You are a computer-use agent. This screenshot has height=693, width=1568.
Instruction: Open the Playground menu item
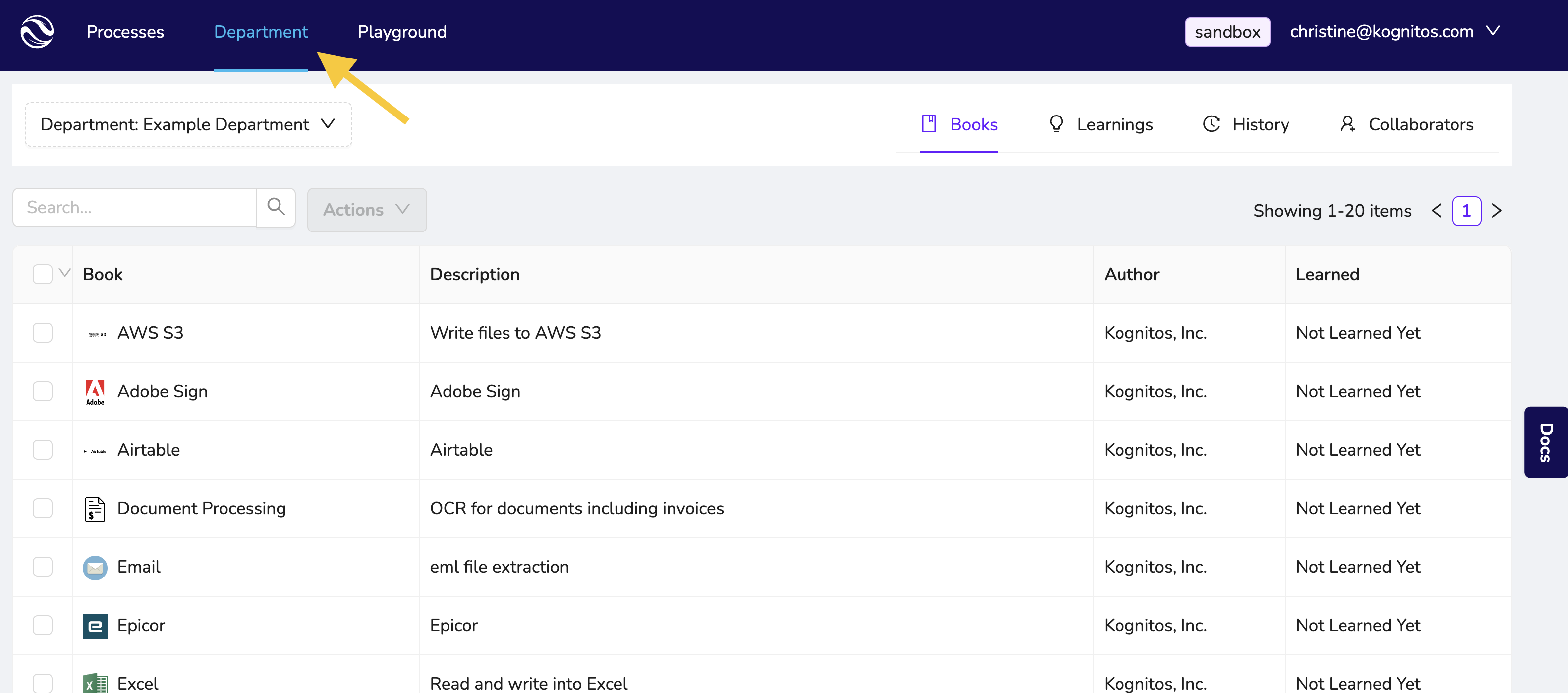coord(402,32)
